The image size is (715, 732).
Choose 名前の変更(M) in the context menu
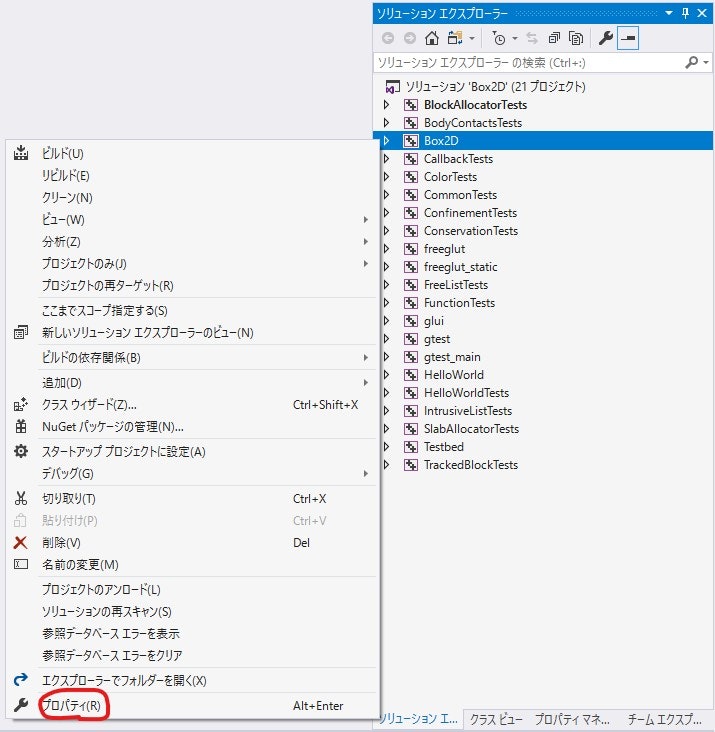[x=191, y=565]
